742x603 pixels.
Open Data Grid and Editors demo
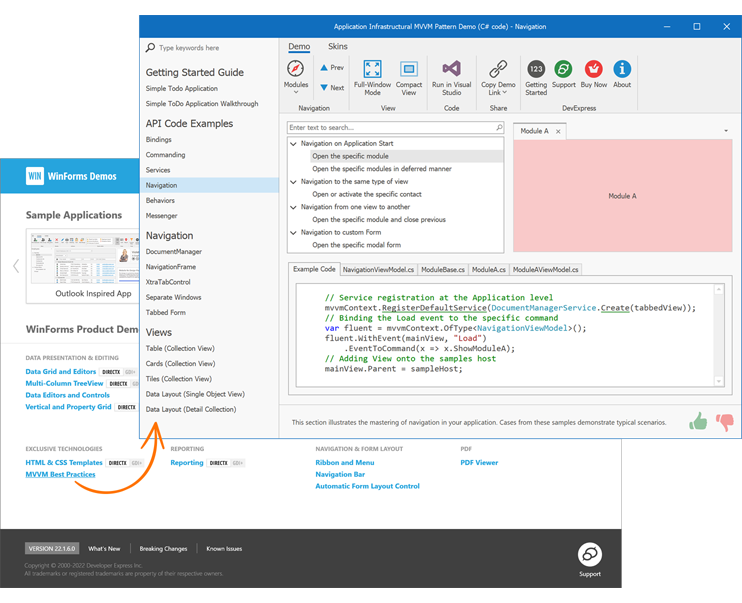61,372
